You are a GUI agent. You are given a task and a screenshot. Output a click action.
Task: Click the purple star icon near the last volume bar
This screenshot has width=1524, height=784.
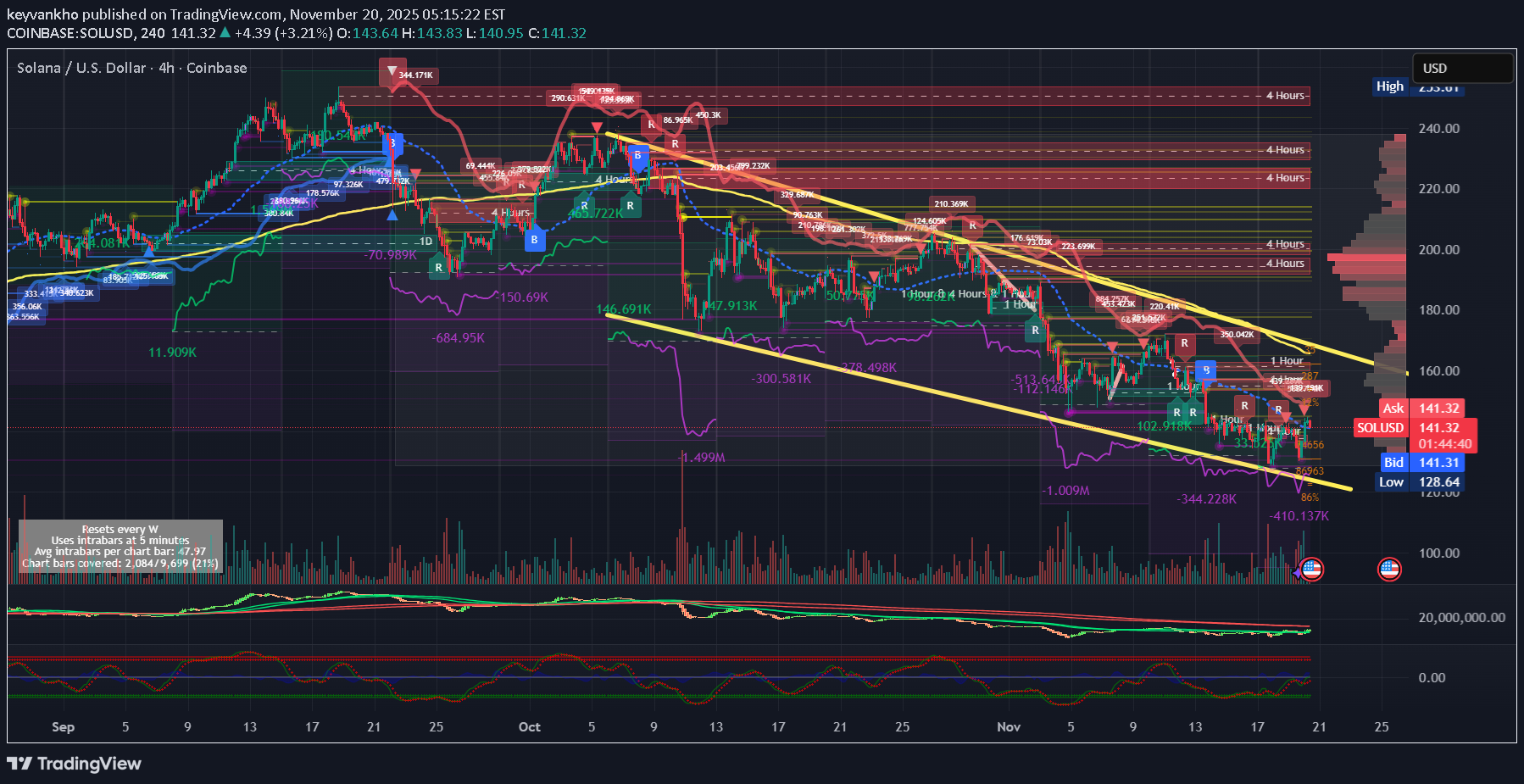pos(1296,574)
